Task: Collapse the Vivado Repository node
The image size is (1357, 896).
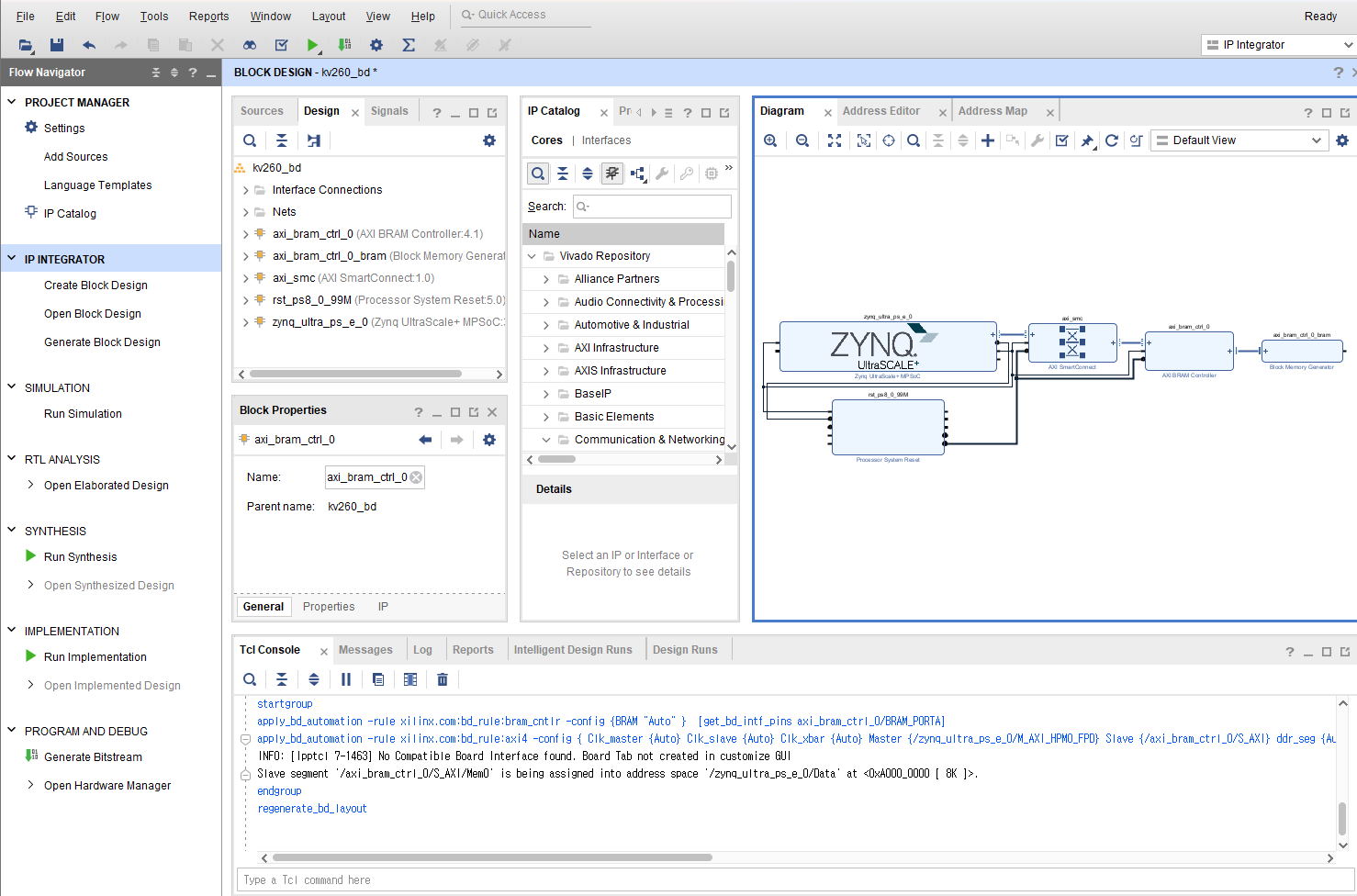Action: click(x=532, y=256)
